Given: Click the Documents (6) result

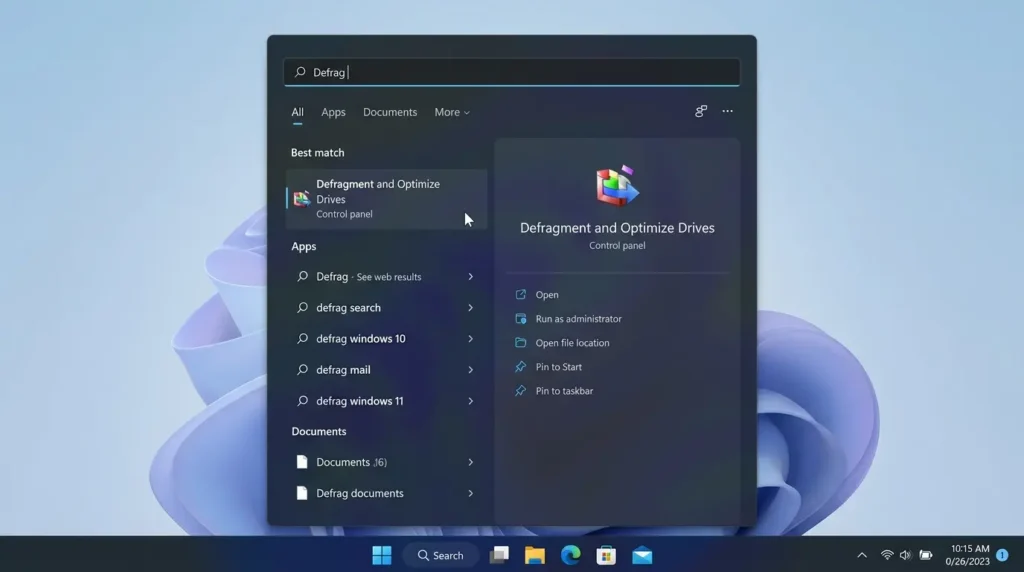Looking at the screenshot, I should [x=387, y=462].
